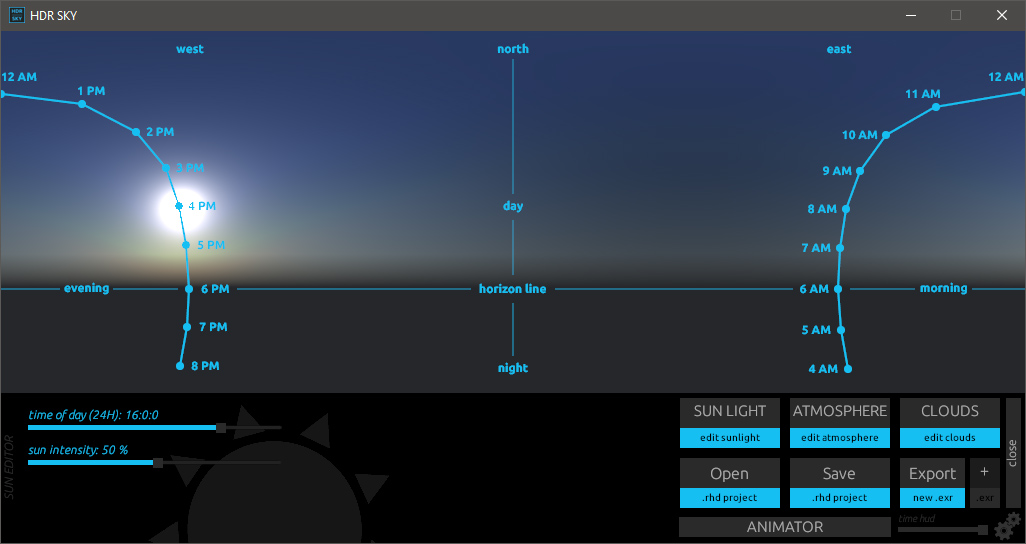This screenshot has width=1026, height=544.
Task: Click the gear settings icon
Action: [x=1007, y=526]
